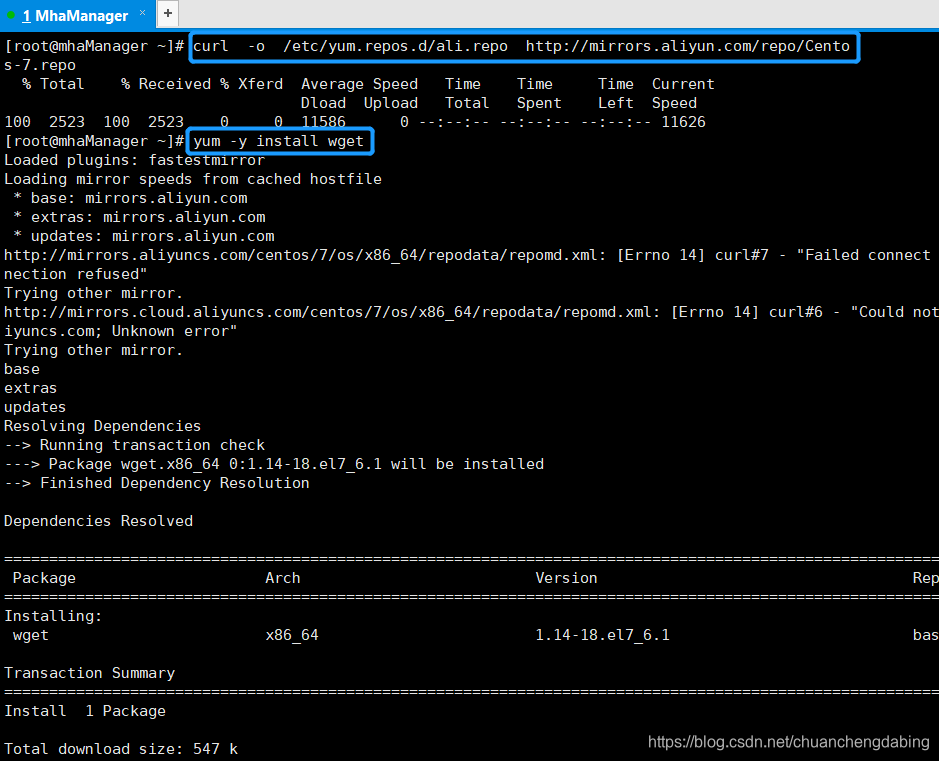
Task: Click the 'Average Speed' header in curl output
Action: 359,84
